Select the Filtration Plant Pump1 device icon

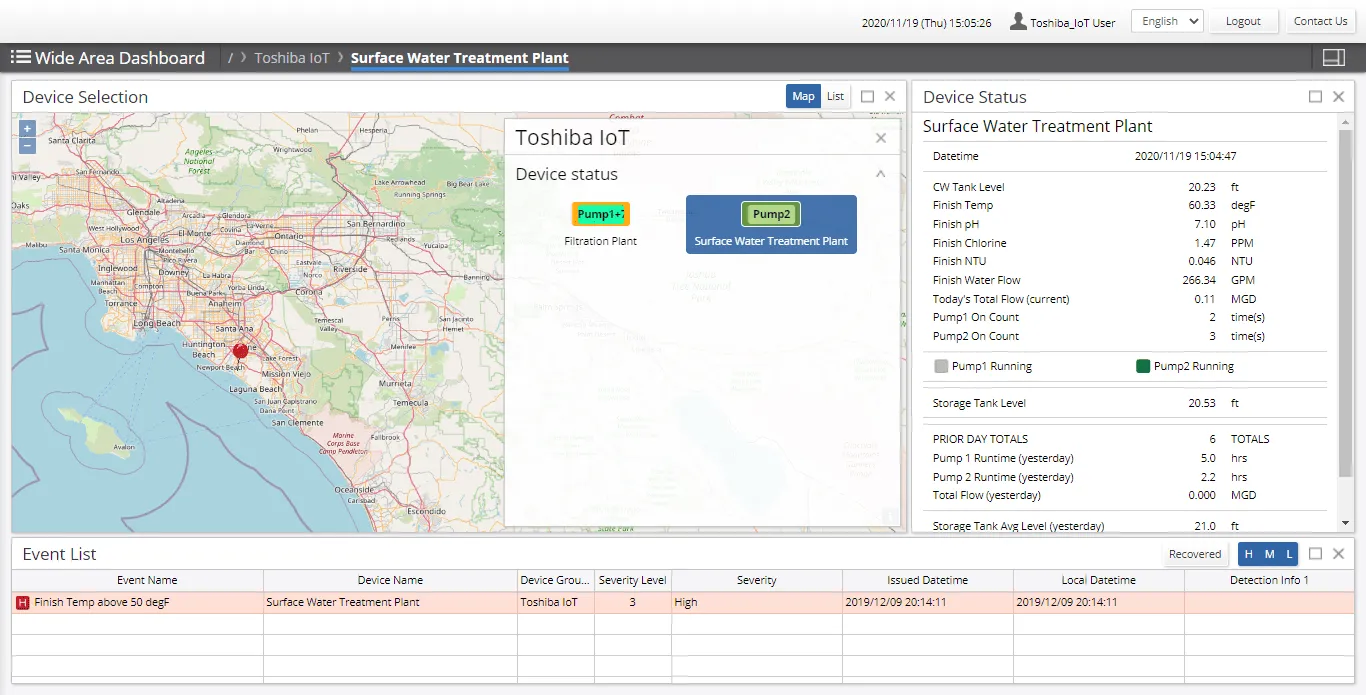coord(600,214)
